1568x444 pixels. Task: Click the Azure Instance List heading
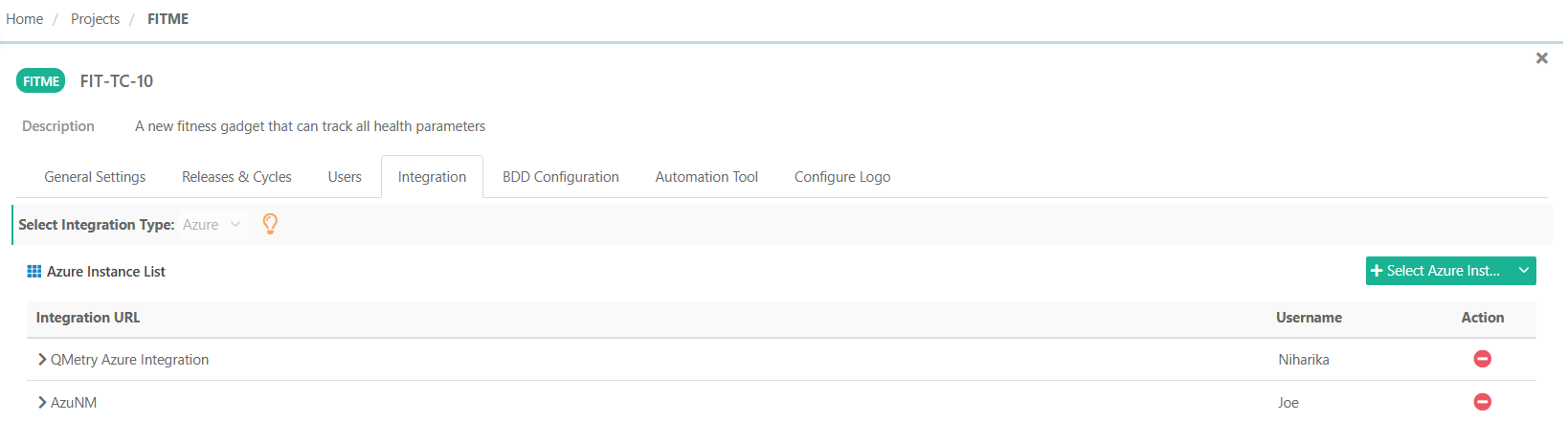tap(106, 272)
